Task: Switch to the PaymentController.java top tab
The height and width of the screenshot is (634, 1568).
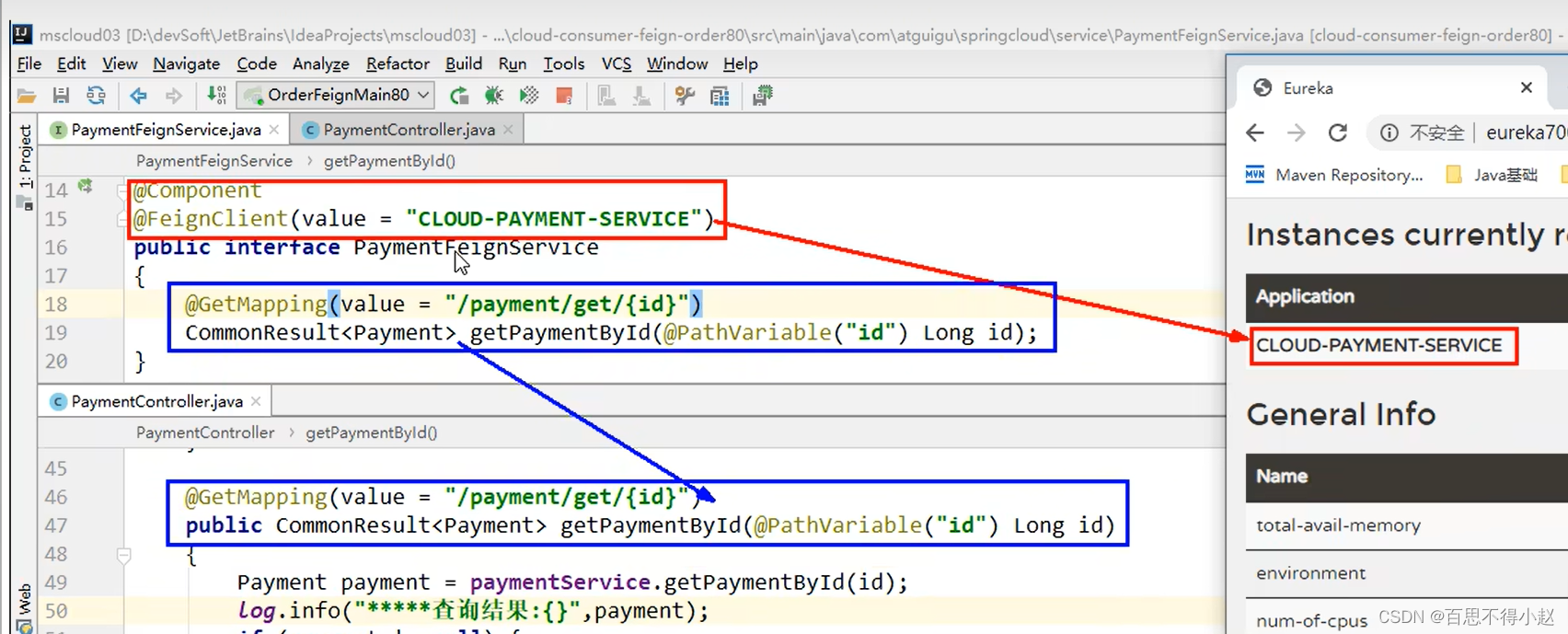Action: (x=409, y=130)
